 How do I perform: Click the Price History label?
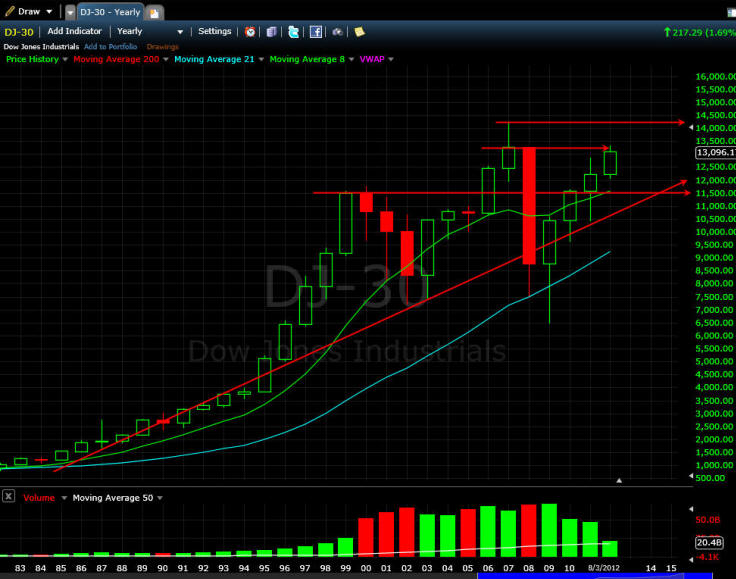32,59
